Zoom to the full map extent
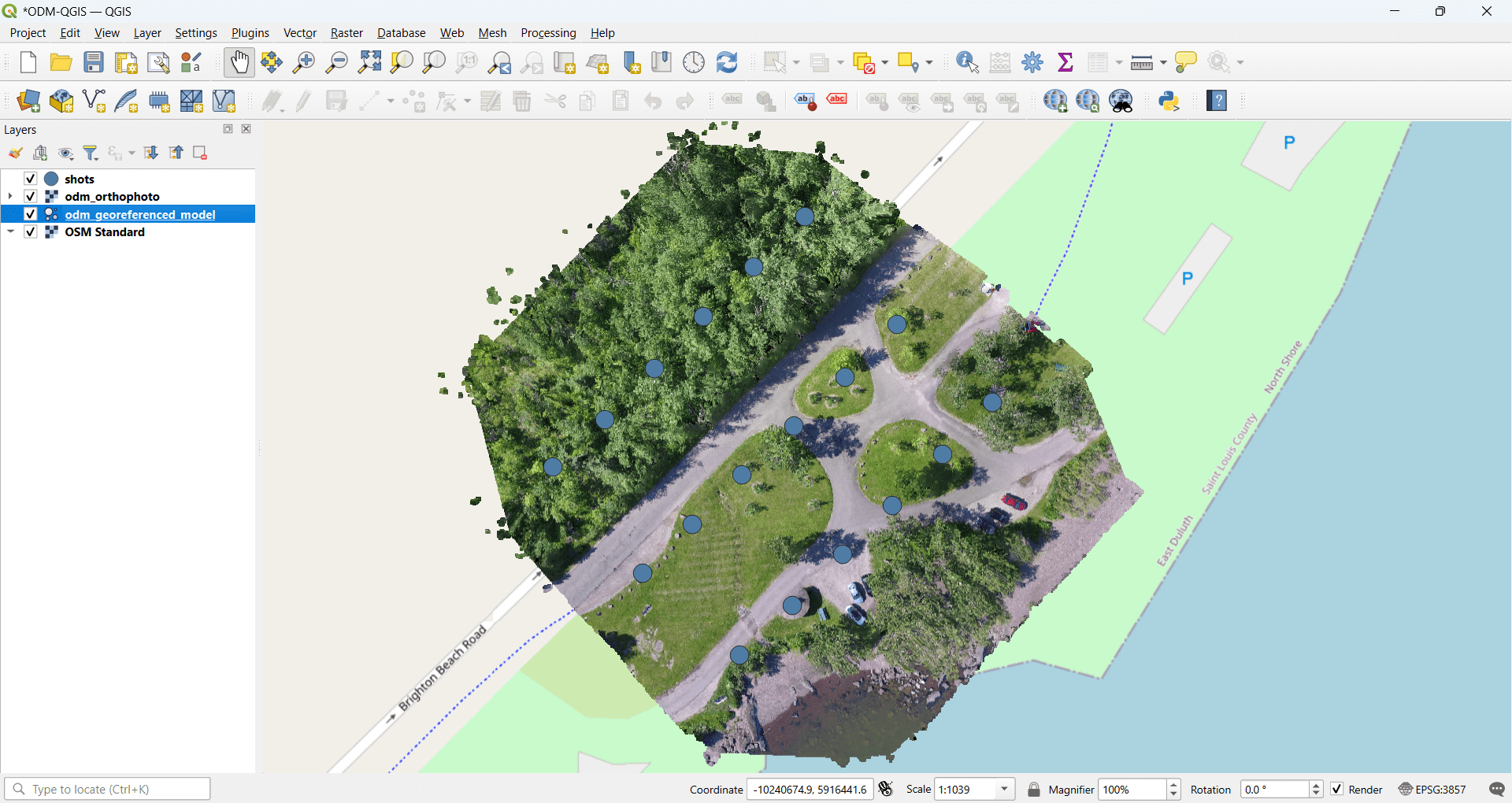The image size is (1512, 803). click(369, 62)
